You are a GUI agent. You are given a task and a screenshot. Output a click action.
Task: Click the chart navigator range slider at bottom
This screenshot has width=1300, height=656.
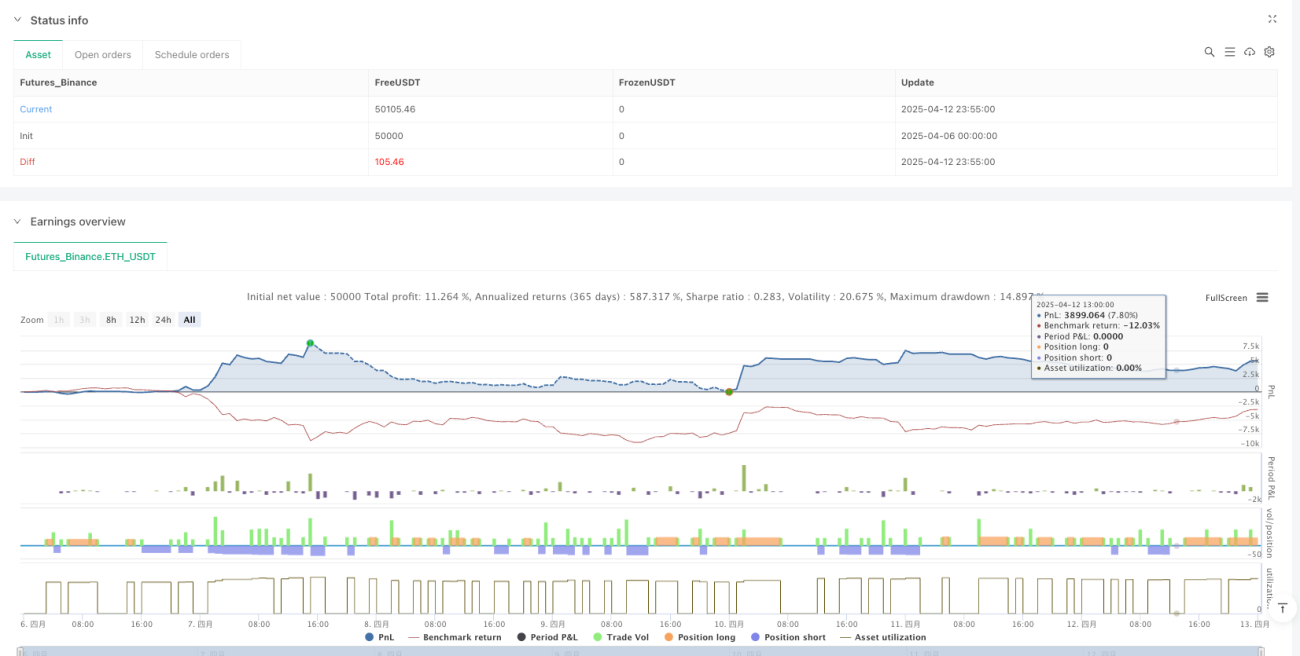point(640,651)
